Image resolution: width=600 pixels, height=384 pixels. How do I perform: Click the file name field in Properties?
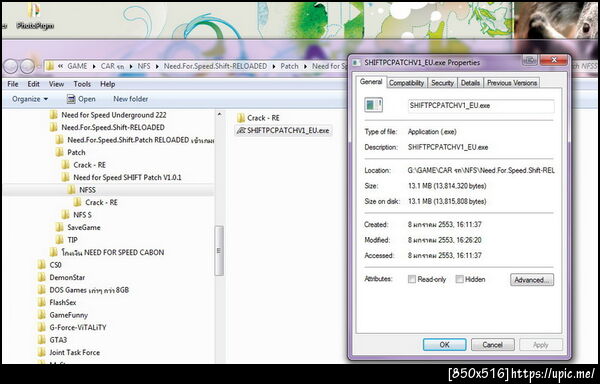tap(481, 106)
